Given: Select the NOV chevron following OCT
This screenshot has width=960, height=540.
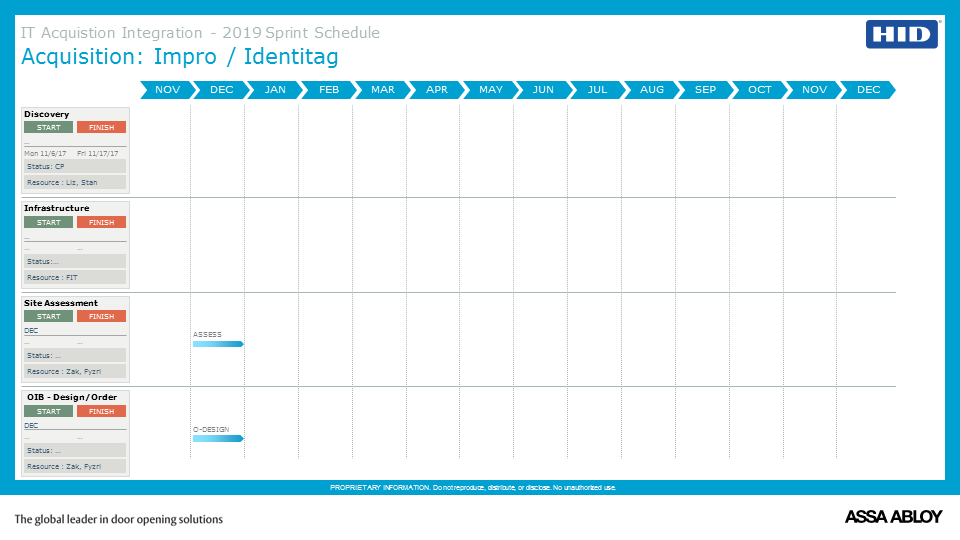Looking at the screenshot, I should pos(814,90).
